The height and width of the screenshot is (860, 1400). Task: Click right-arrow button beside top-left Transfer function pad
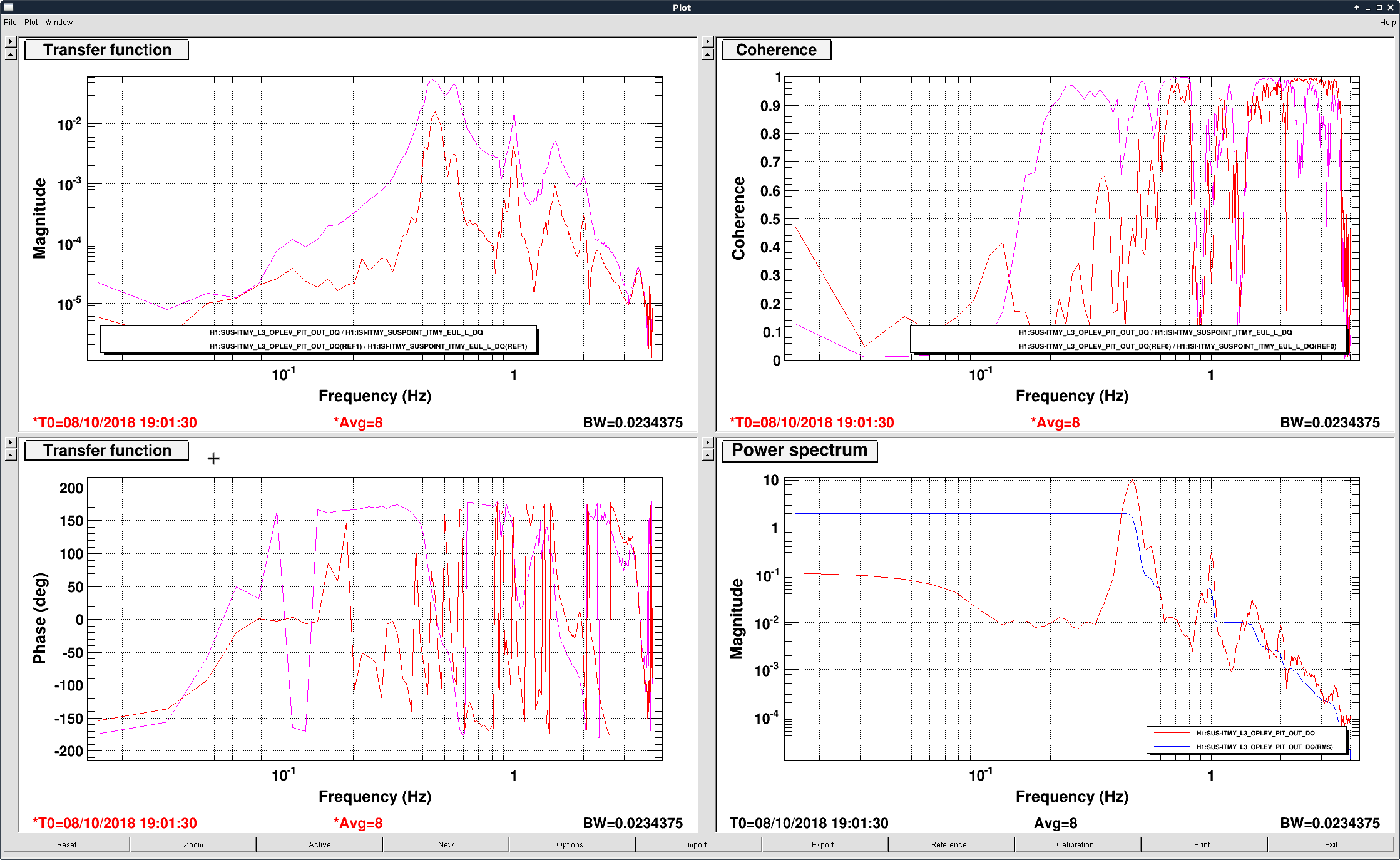point(10,42)
